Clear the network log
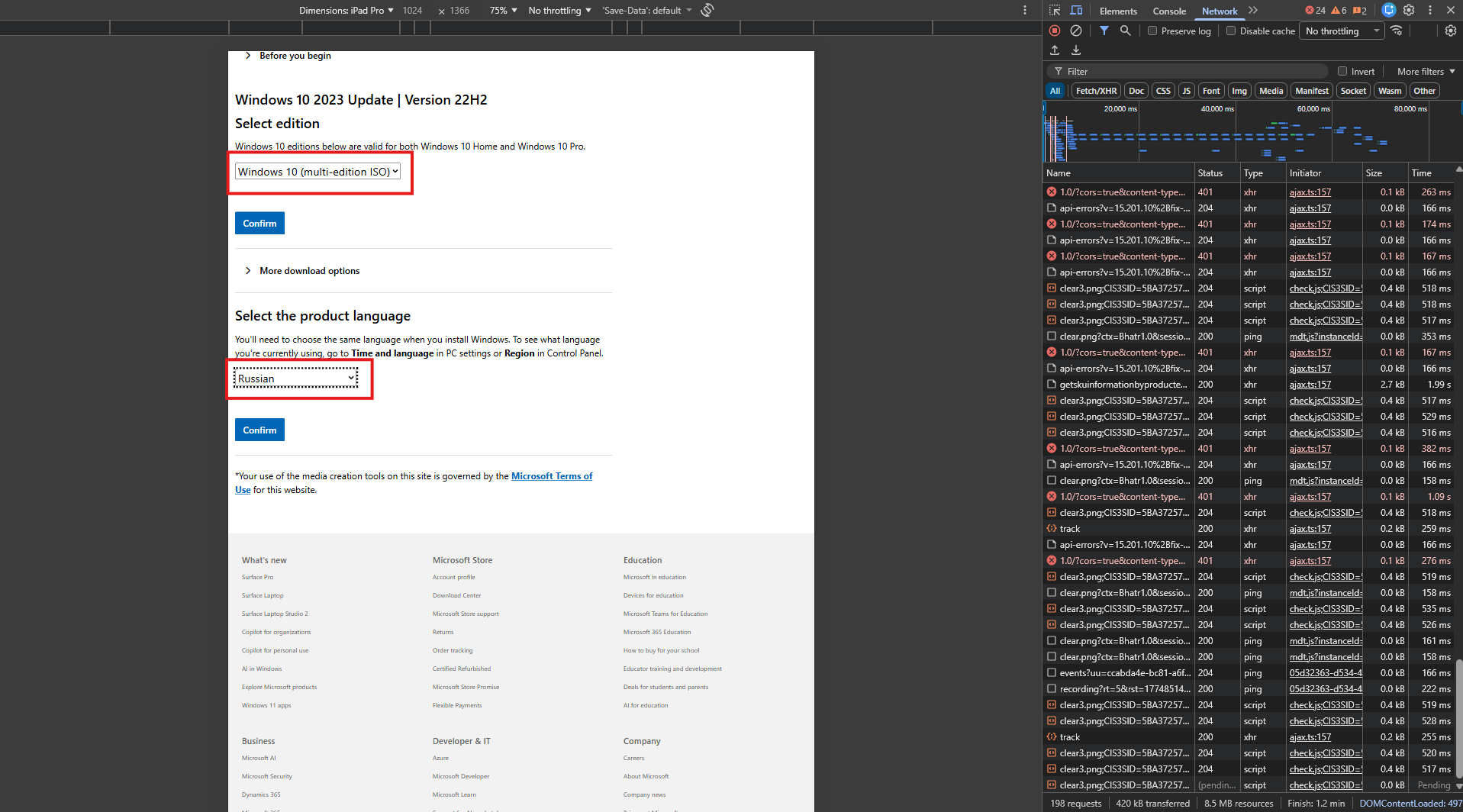This screenshot has height=812, width=1463. (x=1076, y=31)
